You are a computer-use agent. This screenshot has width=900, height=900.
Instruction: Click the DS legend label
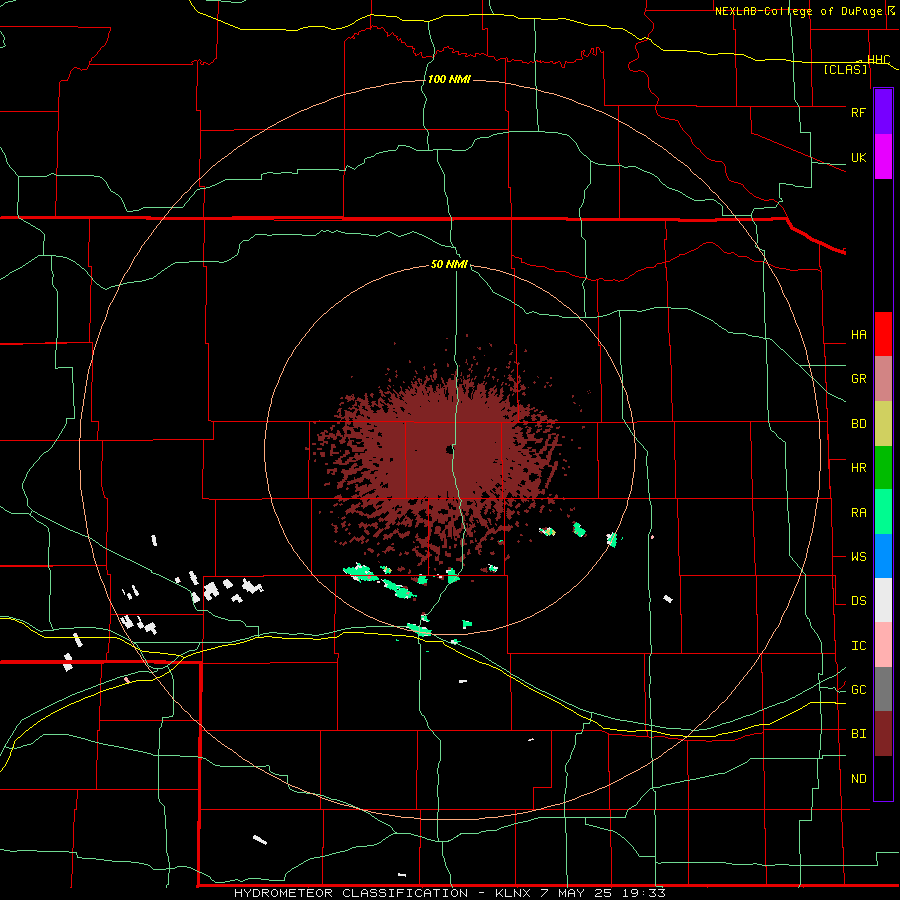click(858, 601)
